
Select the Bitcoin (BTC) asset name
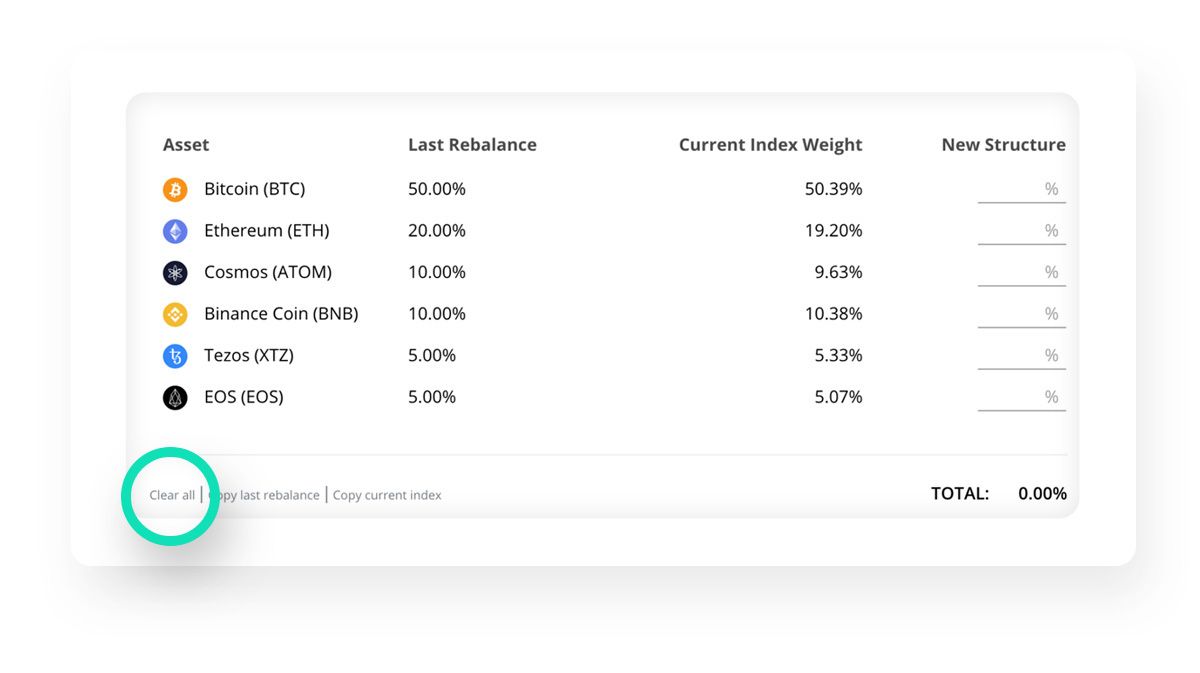tap(254, 189)
